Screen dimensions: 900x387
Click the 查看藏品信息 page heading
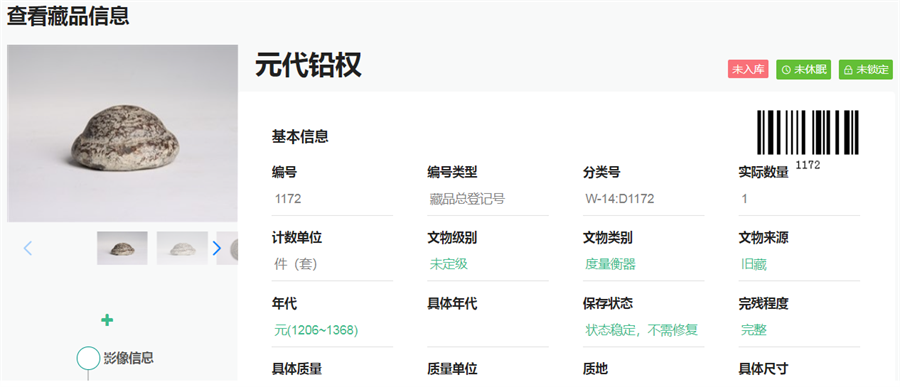68,16
